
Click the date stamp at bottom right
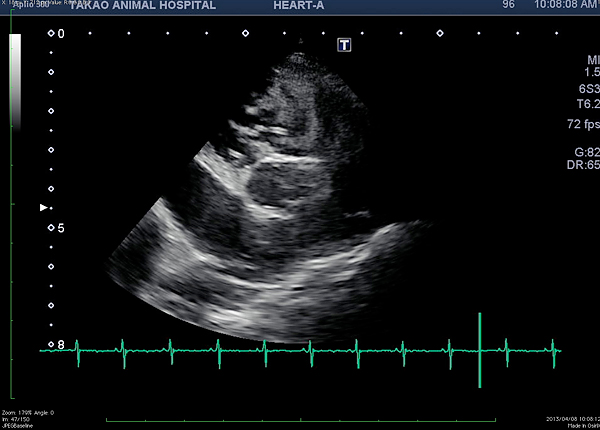coord(572,418)
